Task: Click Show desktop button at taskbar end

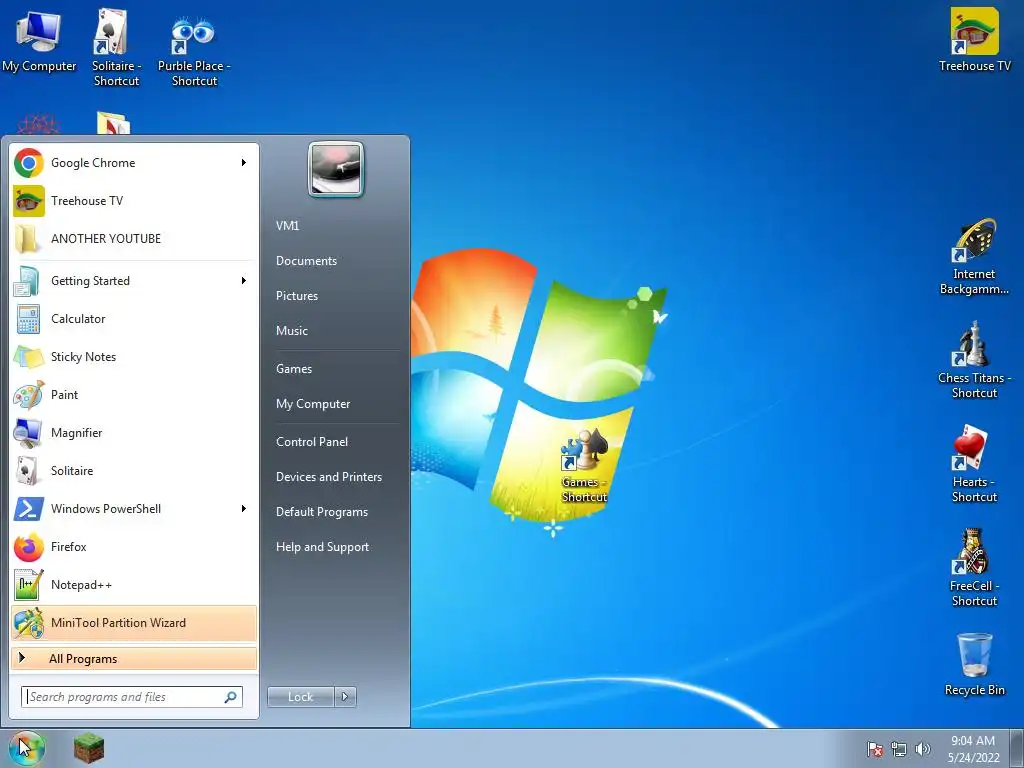Action: (1017, 749)
